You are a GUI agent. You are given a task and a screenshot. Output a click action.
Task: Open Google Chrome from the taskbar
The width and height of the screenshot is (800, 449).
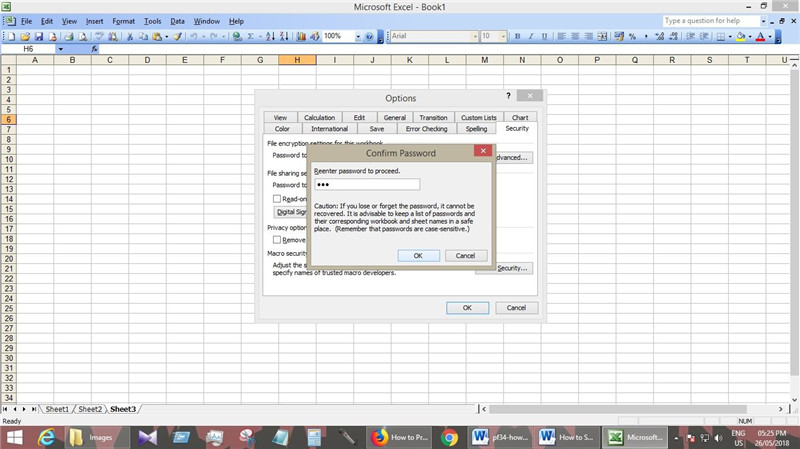[x=449, y=437]
